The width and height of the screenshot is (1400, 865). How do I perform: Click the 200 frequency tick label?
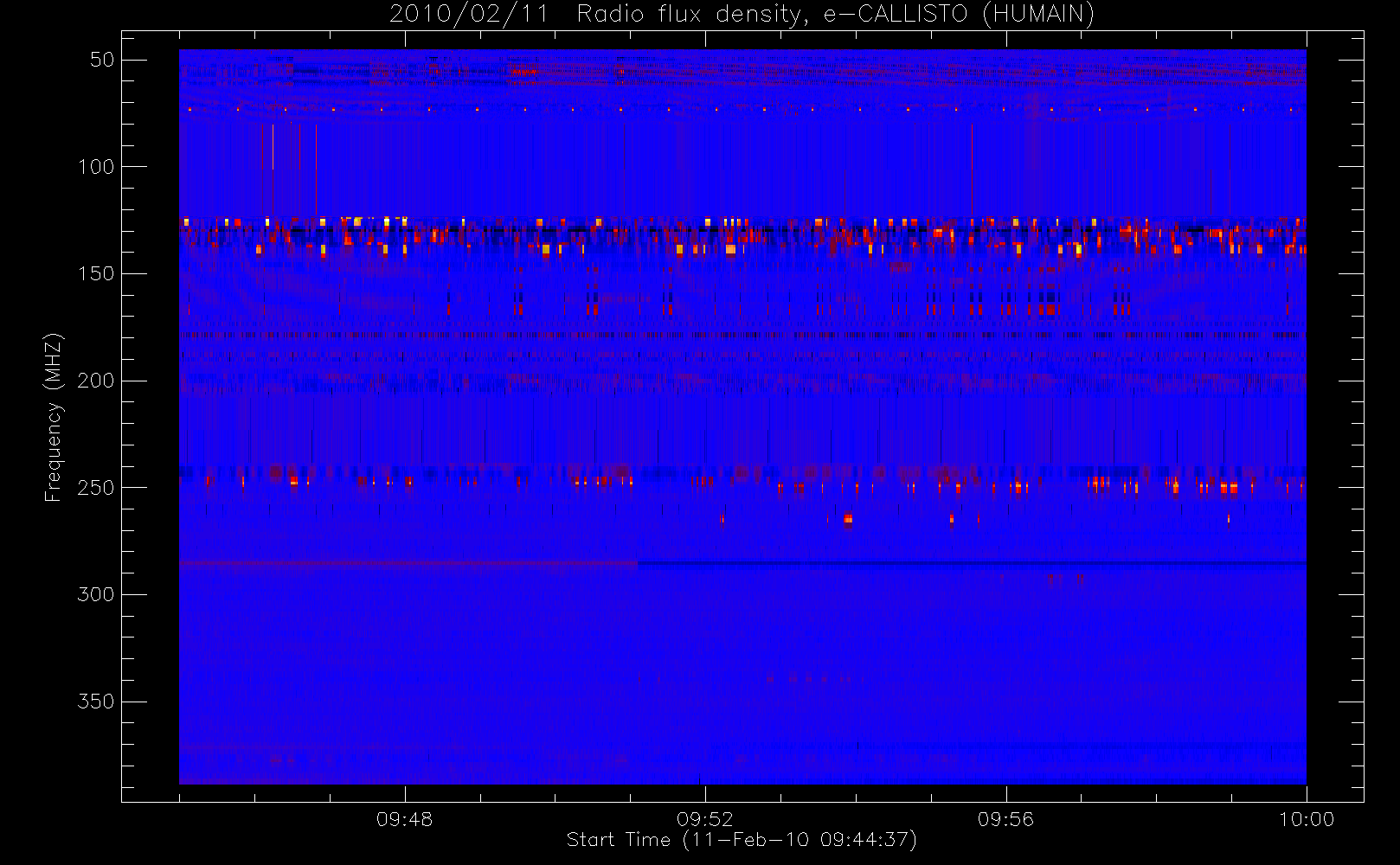96,381
